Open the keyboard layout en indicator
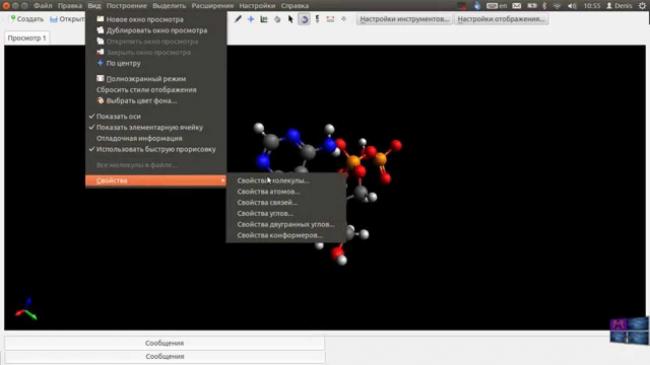 click(497, 6)
